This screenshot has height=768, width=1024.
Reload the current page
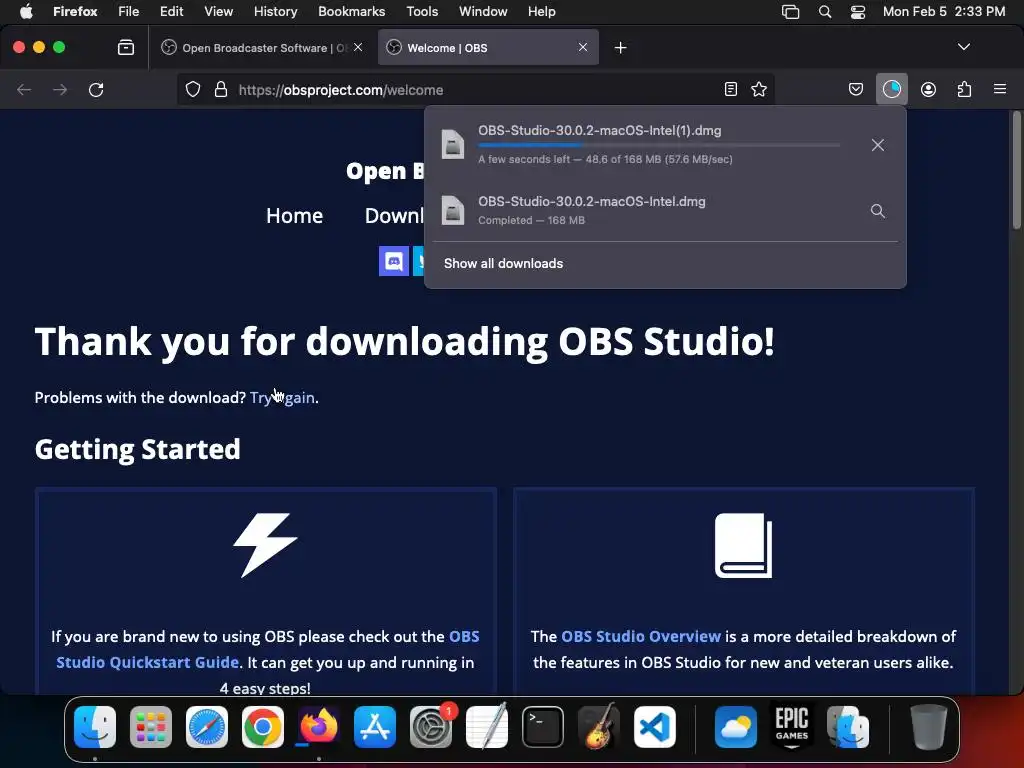pyautogui.click(x=96, y=89)
